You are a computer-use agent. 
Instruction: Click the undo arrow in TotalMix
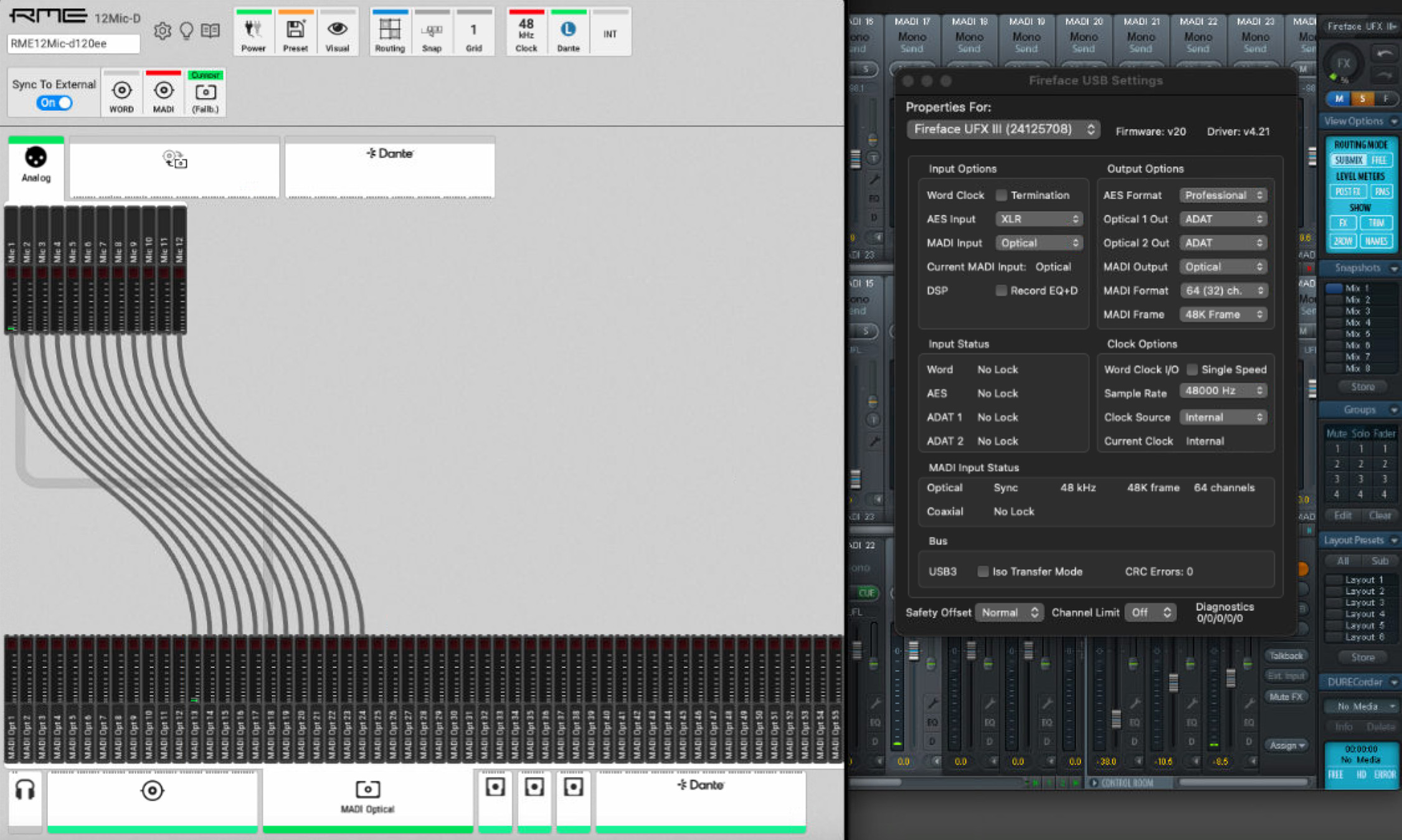point(1385,54)
